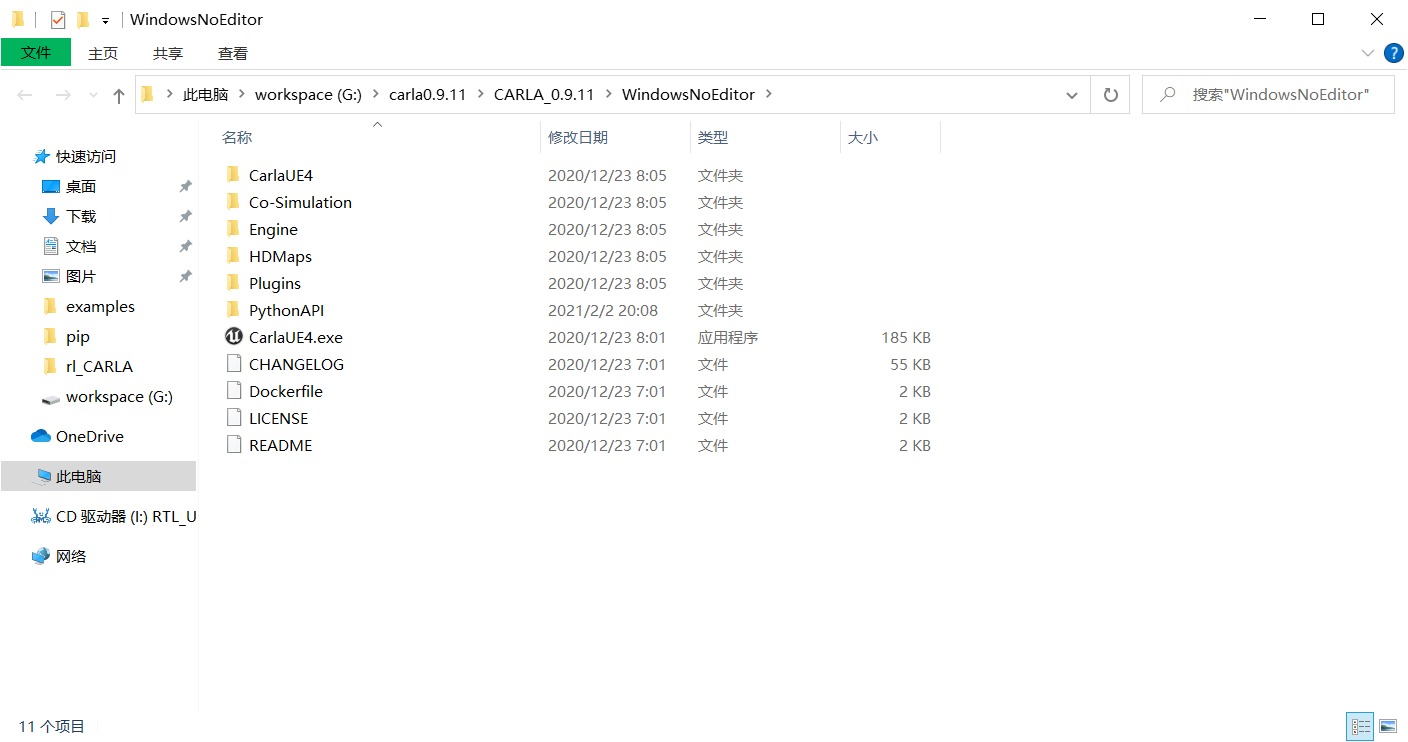Click the Desktop icon in sidebar
1408x742 pixels.
(x=51, y=186)
